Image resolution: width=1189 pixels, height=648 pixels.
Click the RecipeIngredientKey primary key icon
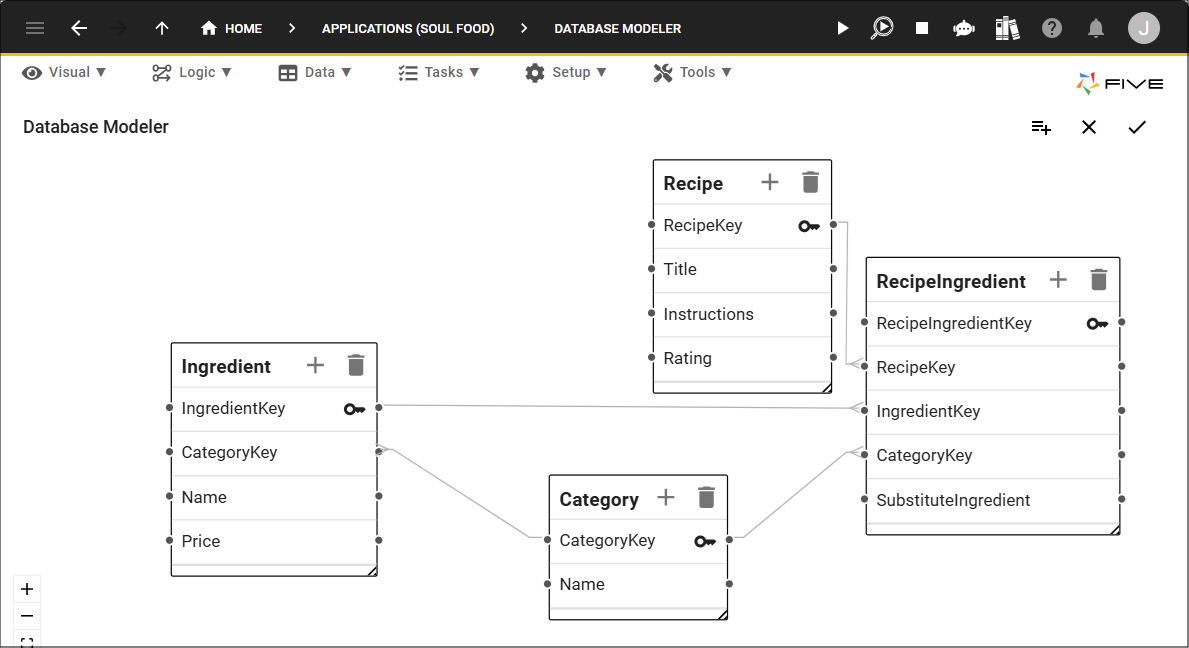click(1097, 324)
